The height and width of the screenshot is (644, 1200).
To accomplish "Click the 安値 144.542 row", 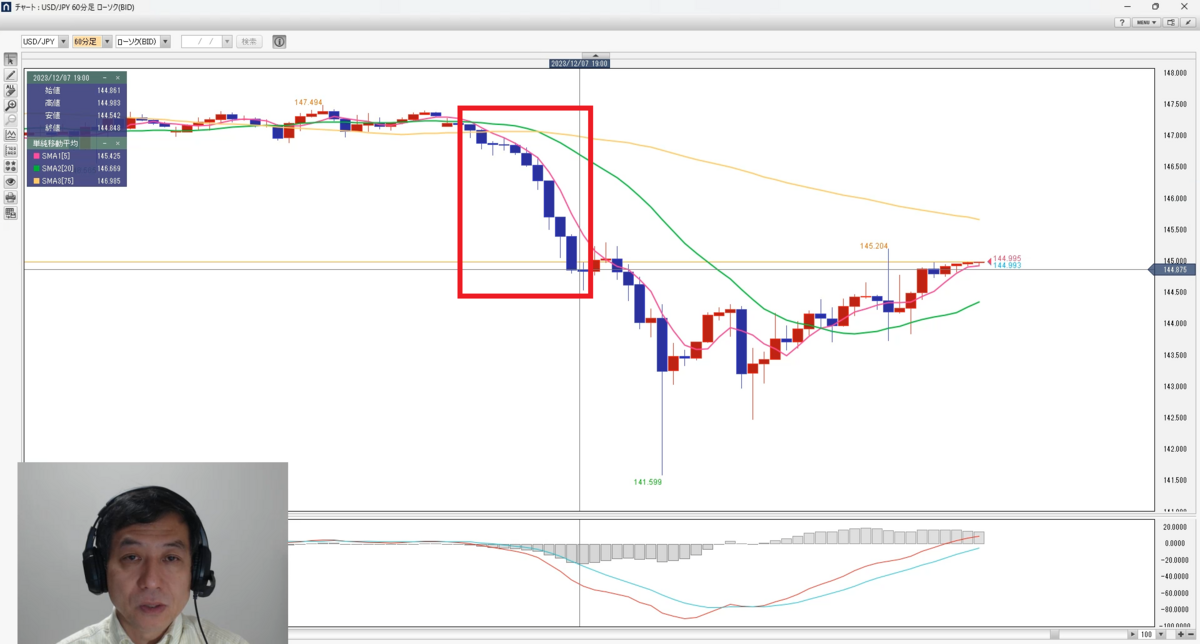I will click(76, 115).
